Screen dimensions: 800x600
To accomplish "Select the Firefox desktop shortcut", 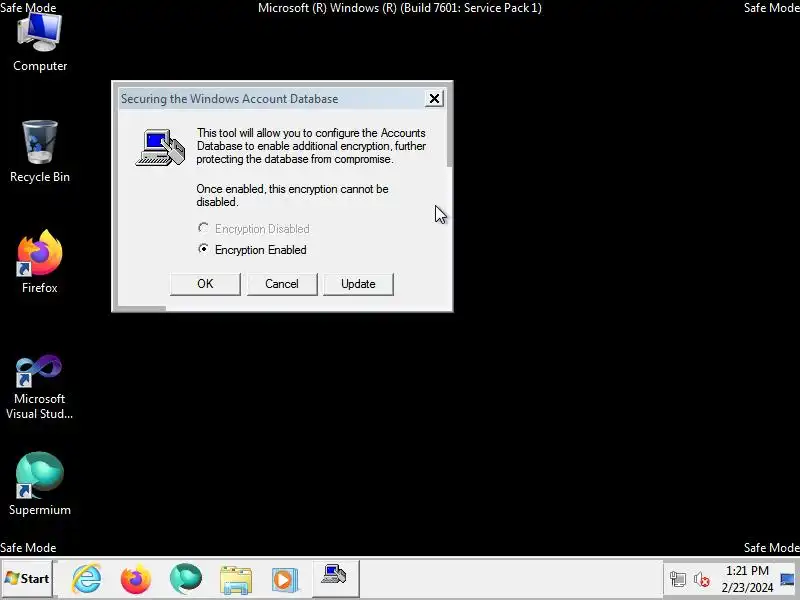I will pos(40,262).
